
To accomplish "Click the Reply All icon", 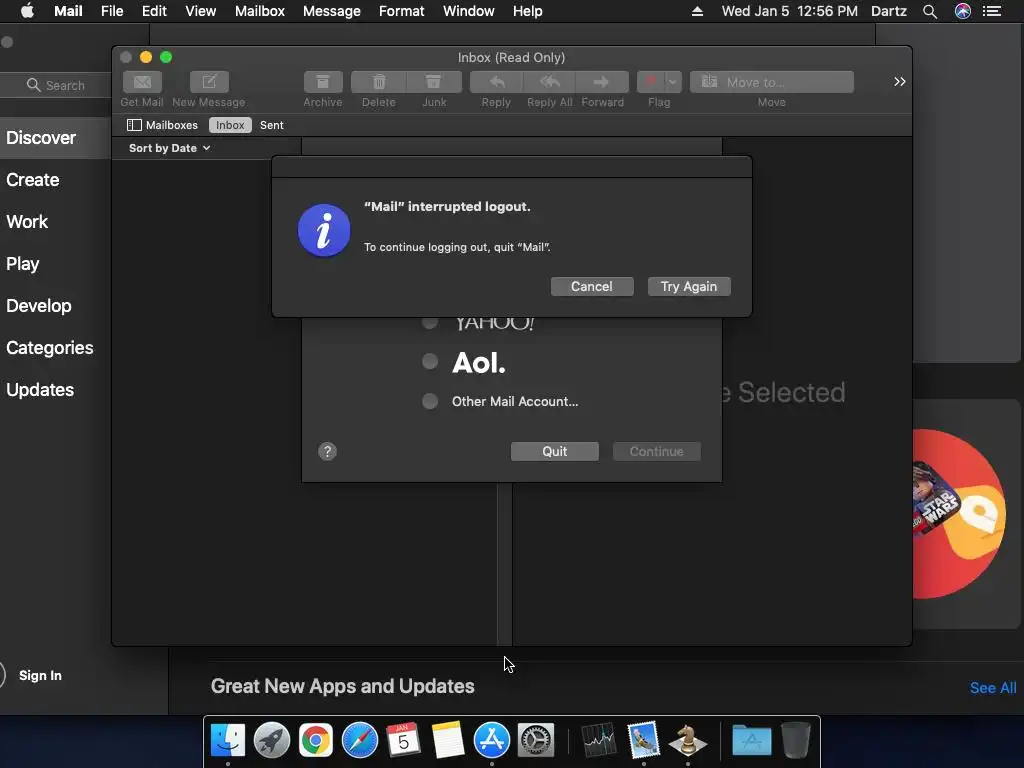I will click(x=550, y=82).
